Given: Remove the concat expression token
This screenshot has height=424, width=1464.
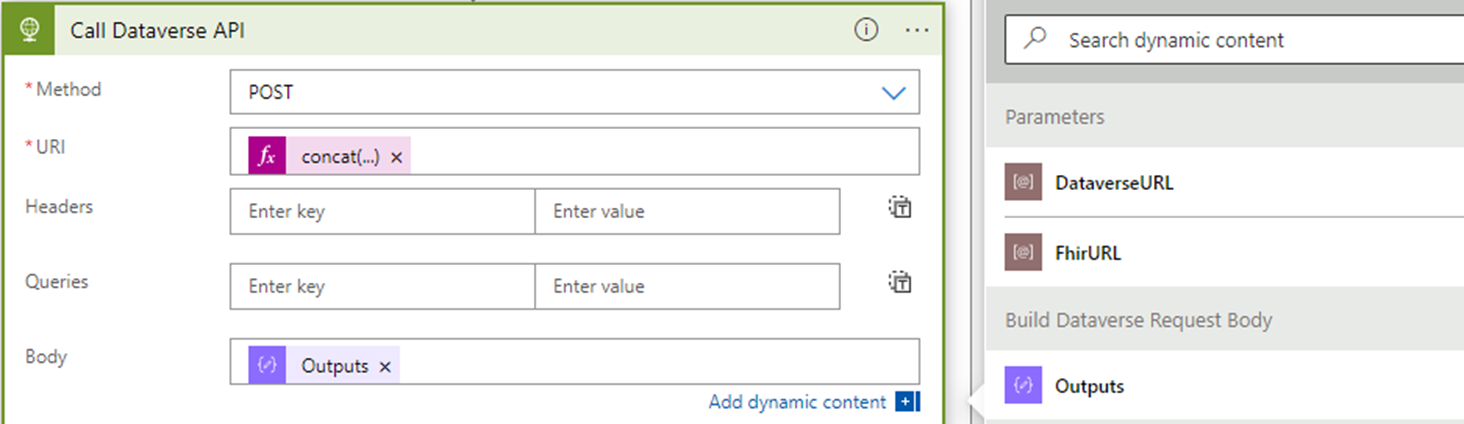Looking at the screenshot, I should point(397,158).
